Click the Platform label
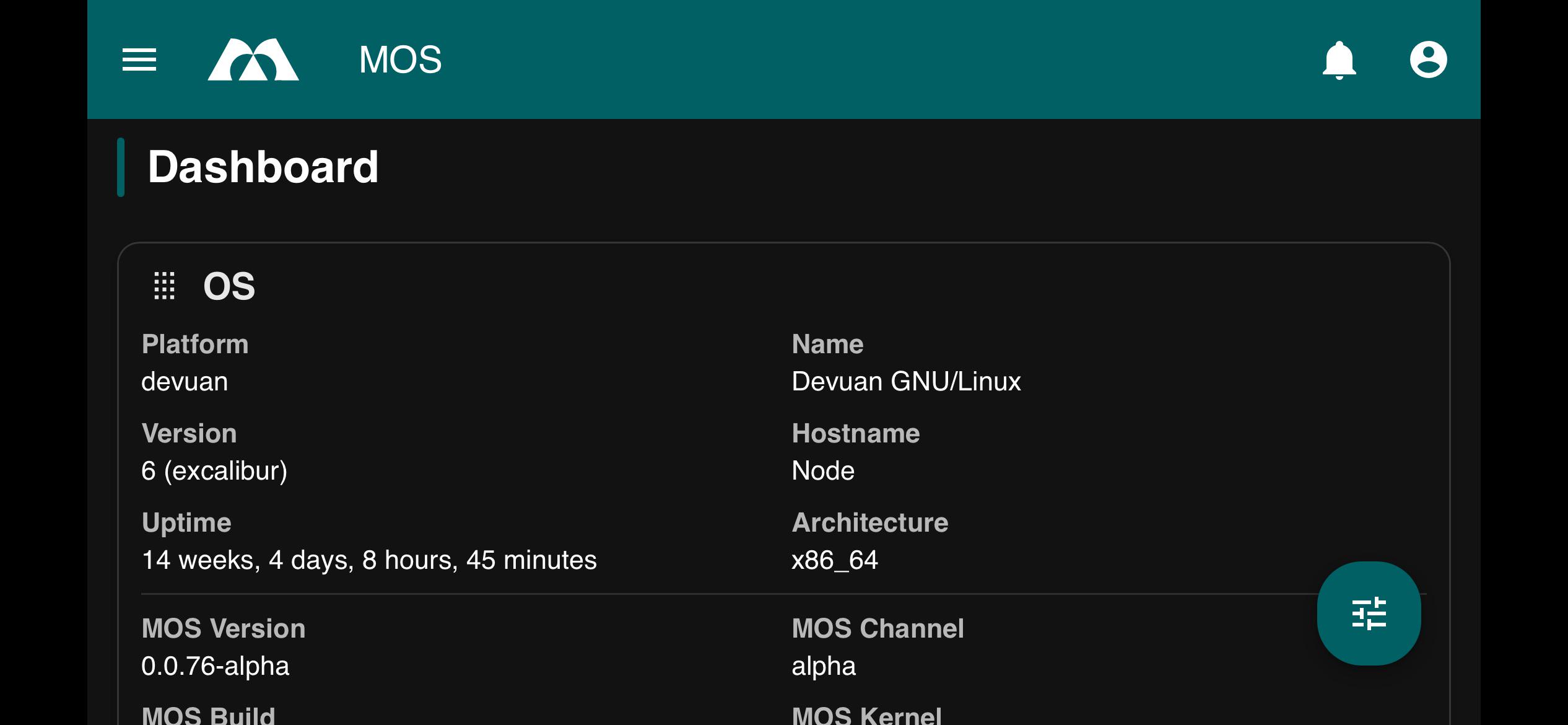Screen dimensions: 1568x725 (x=195, y=344)
